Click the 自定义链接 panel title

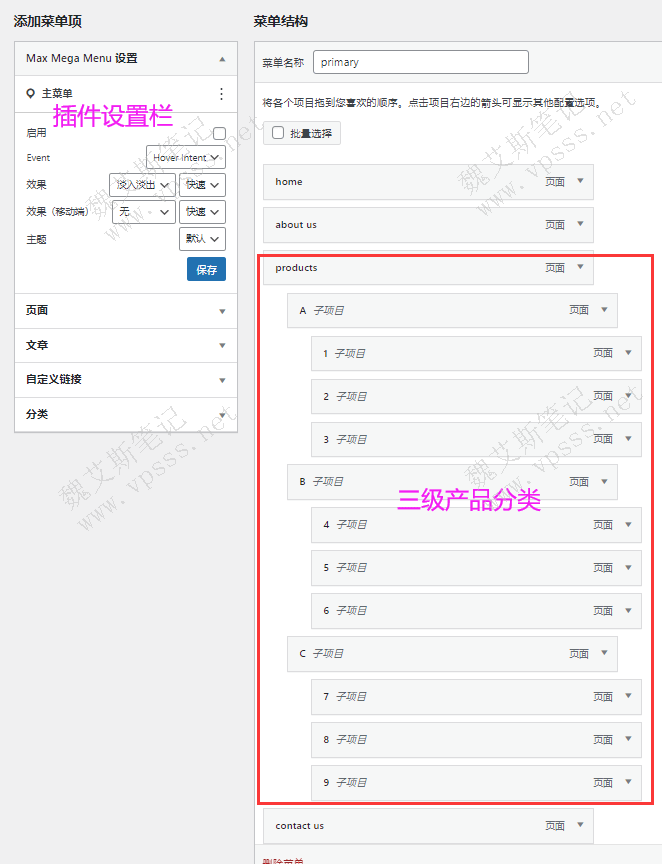pyautogui.click(x=53, y=380)
